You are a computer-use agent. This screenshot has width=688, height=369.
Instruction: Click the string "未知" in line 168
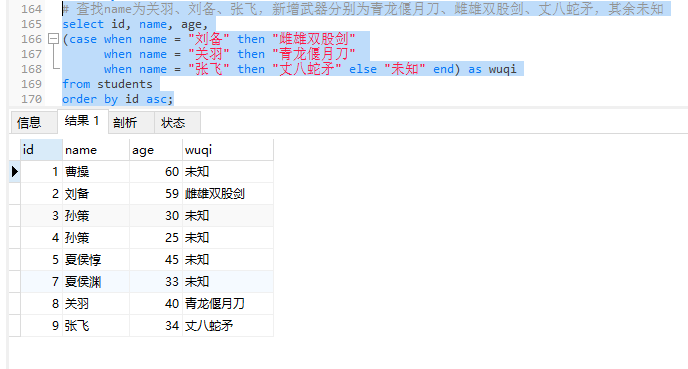pos(405,69)
